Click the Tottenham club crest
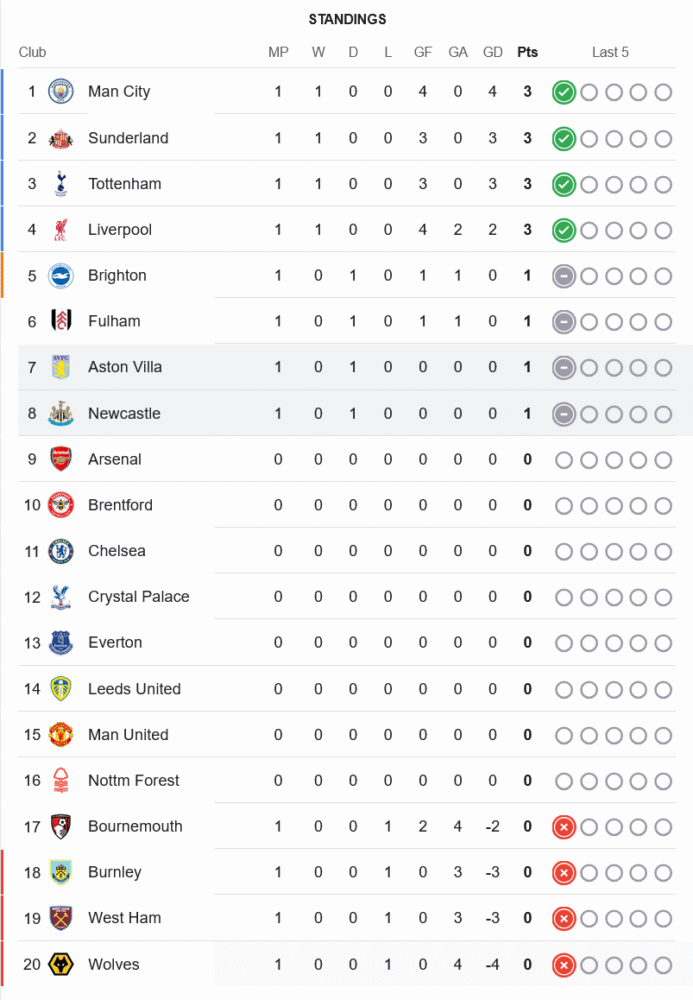The image size is (693, 1000). 61,184
